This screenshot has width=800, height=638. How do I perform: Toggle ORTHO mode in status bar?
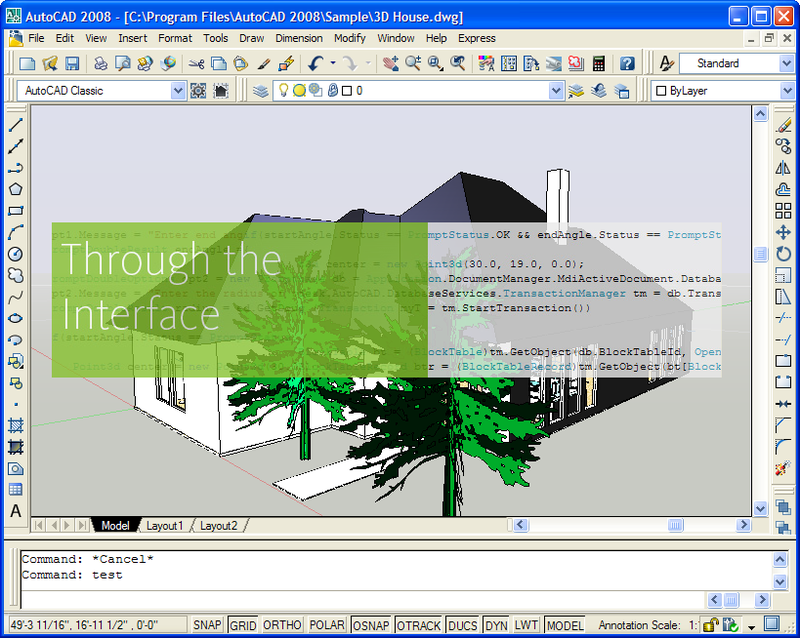tap(282, 625)
